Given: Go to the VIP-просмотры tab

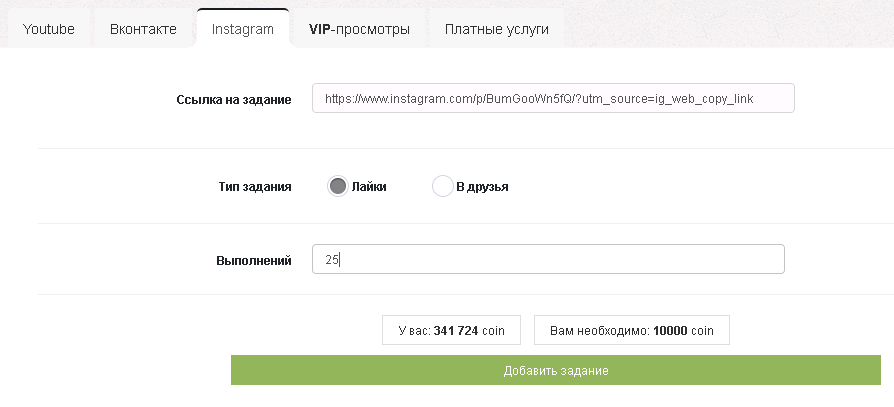Looking at the screenshot, I should tap(359, 29).
